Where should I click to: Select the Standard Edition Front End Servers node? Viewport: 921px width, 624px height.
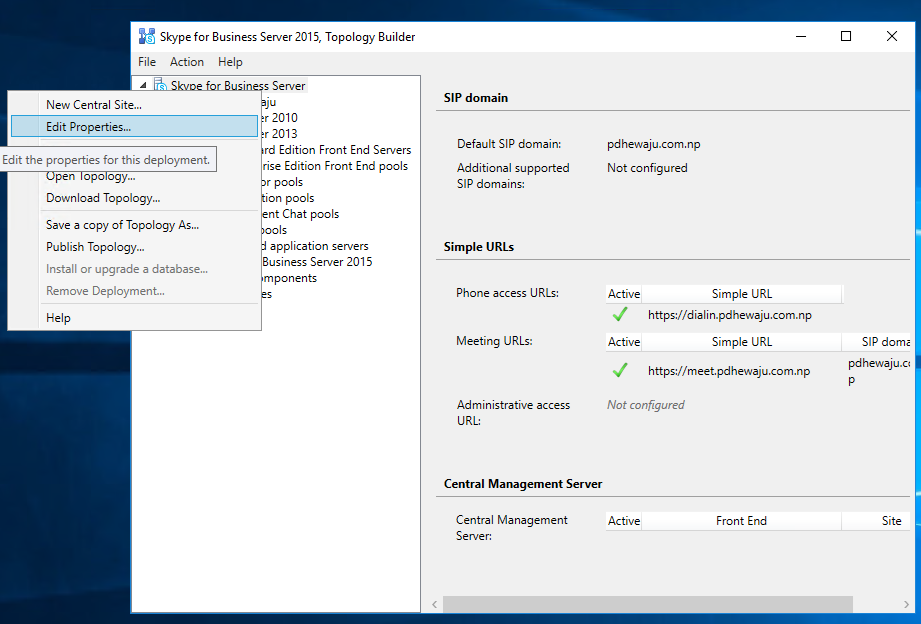pos(337,150)
